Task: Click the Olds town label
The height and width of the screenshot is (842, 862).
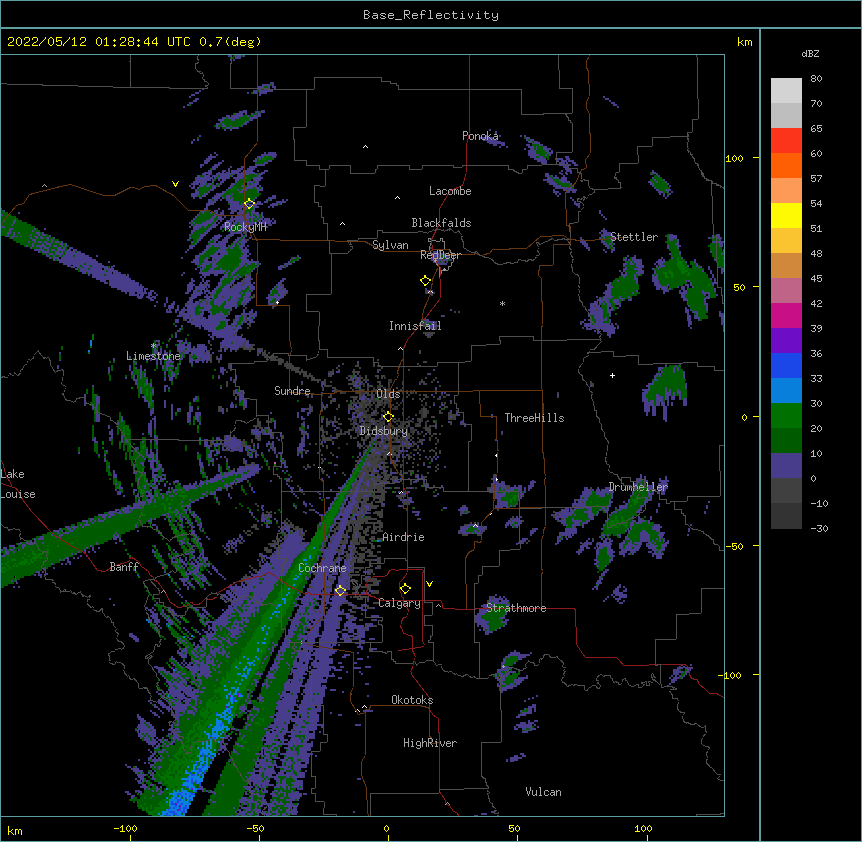Action: coord(388,394)
